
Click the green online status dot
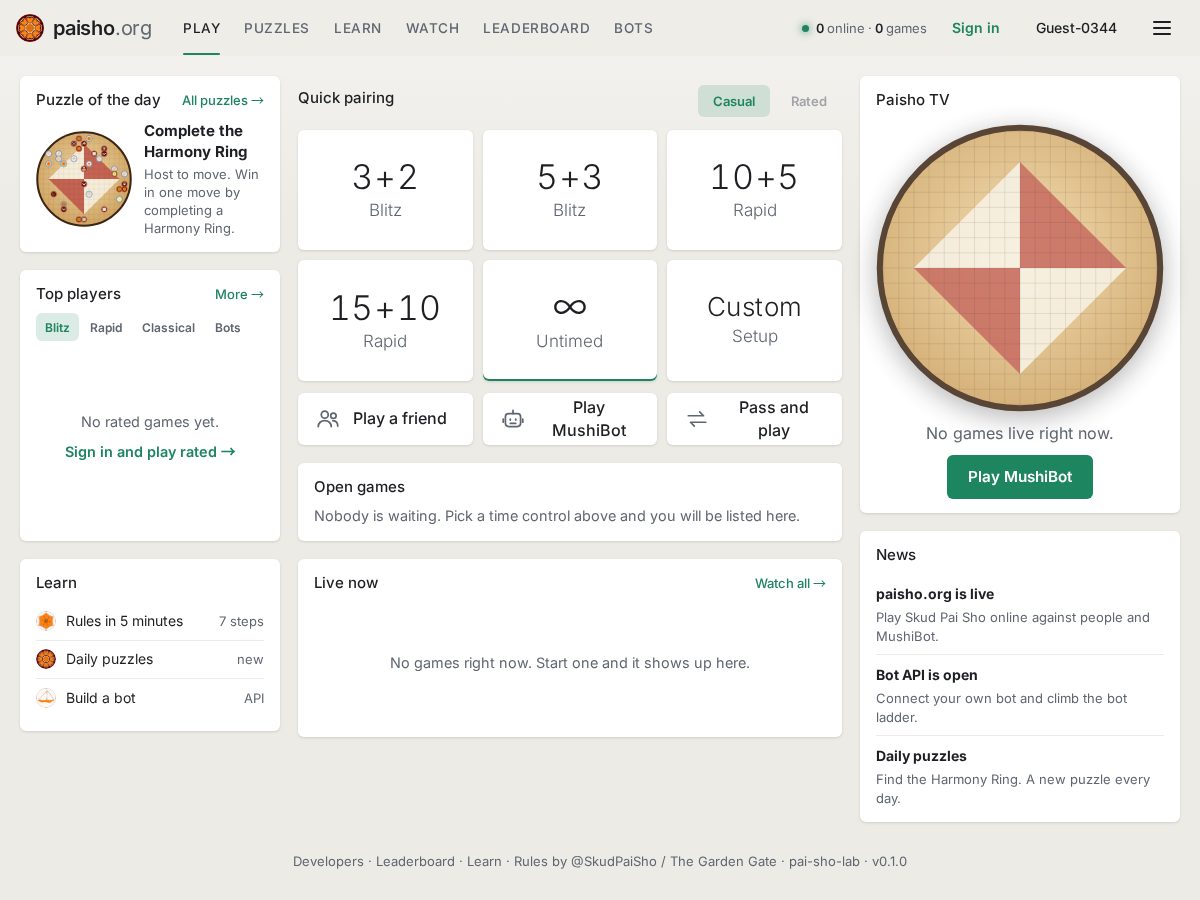pyautogui.click(x=805, y=29)
